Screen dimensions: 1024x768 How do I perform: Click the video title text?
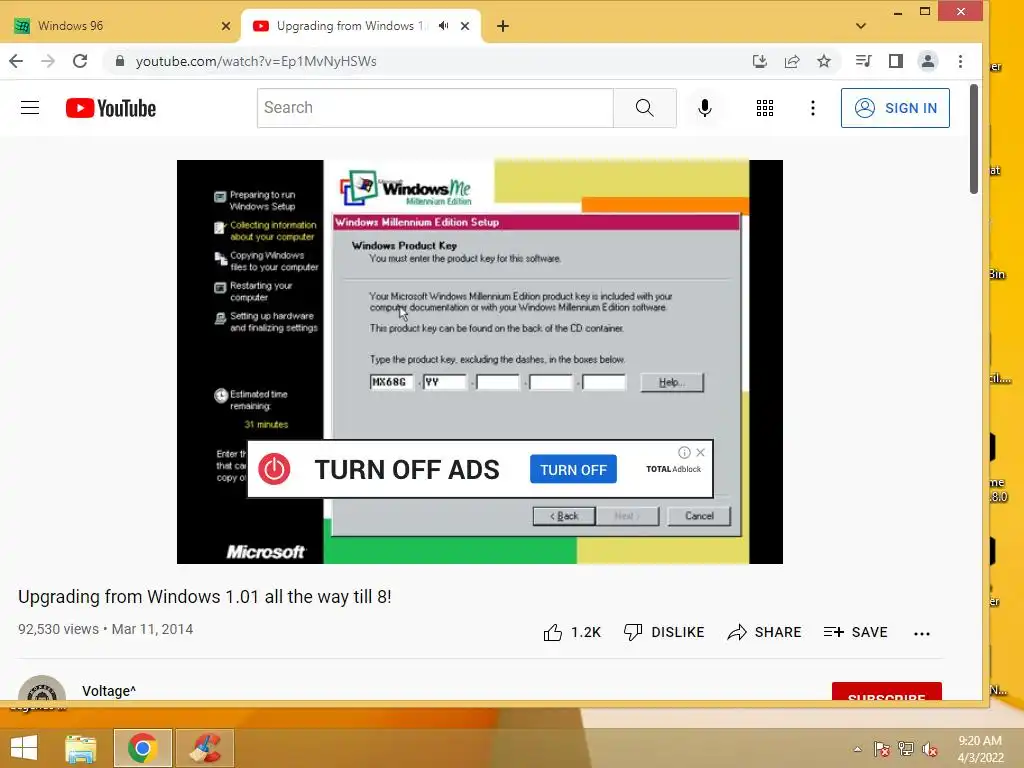(204, 597)
